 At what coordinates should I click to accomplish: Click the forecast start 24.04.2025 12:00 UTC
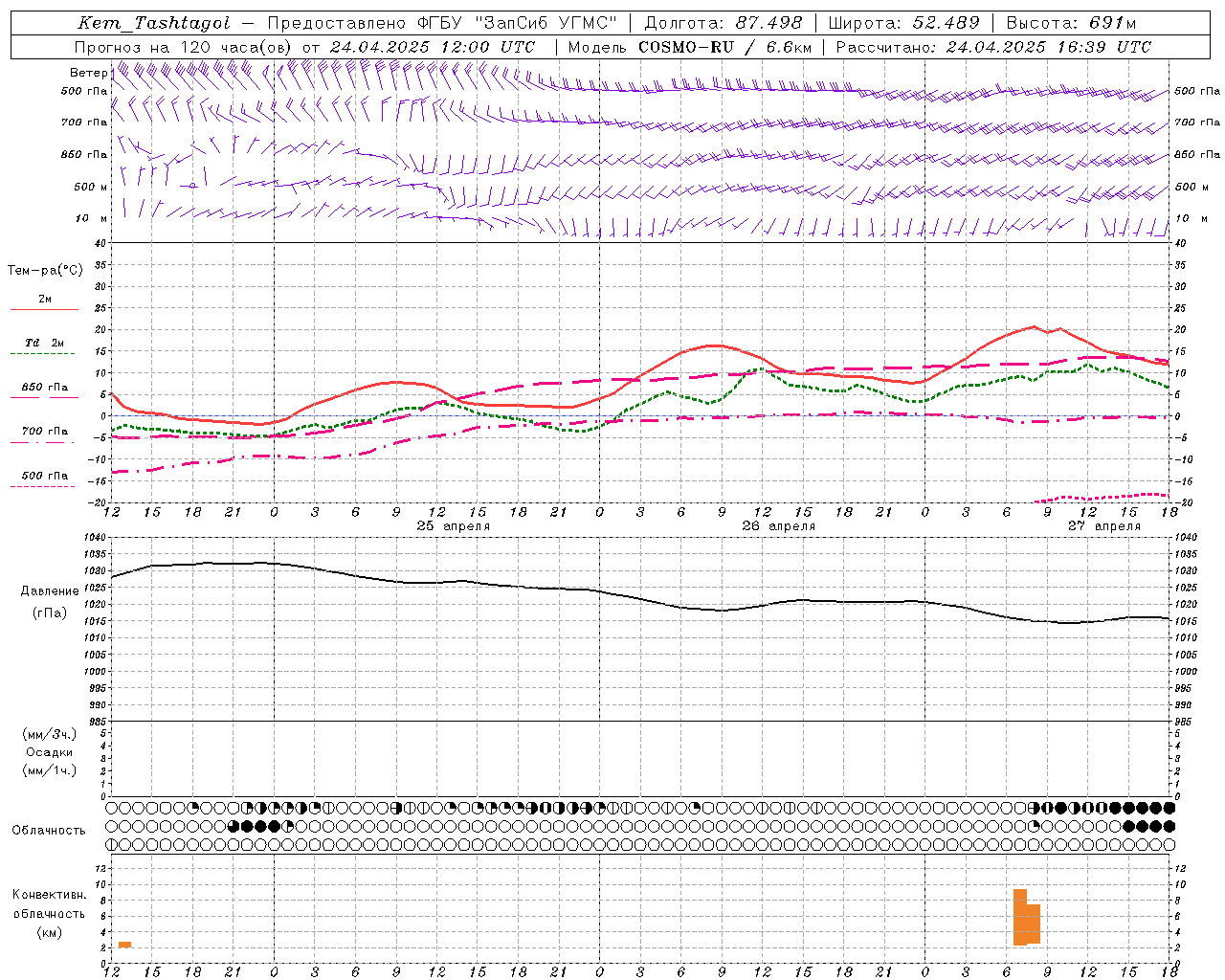click(x=433, y=47)
